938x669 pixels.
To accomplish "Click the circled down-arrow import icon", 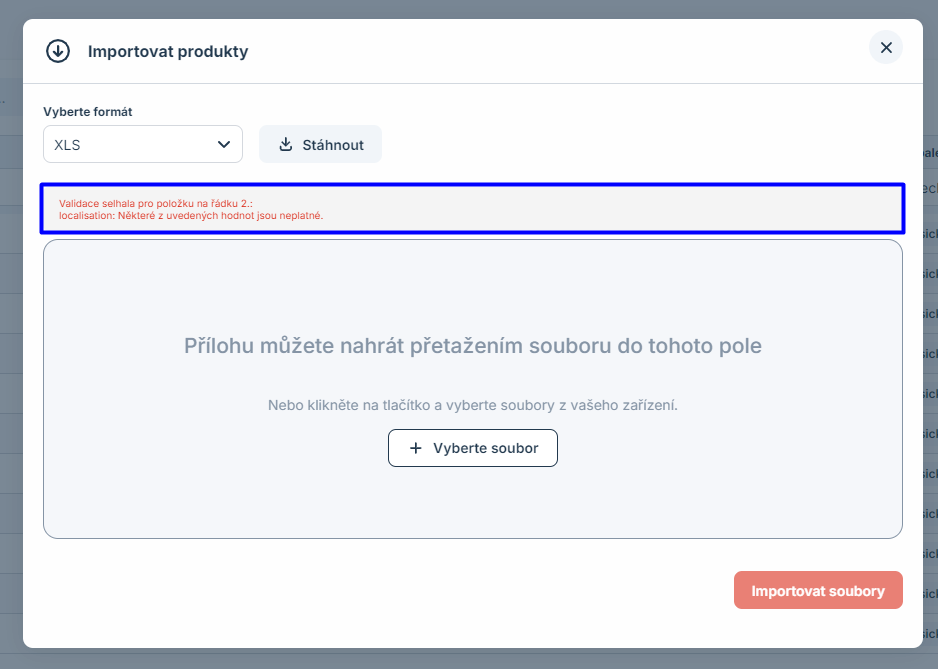I will coord(58,51).
